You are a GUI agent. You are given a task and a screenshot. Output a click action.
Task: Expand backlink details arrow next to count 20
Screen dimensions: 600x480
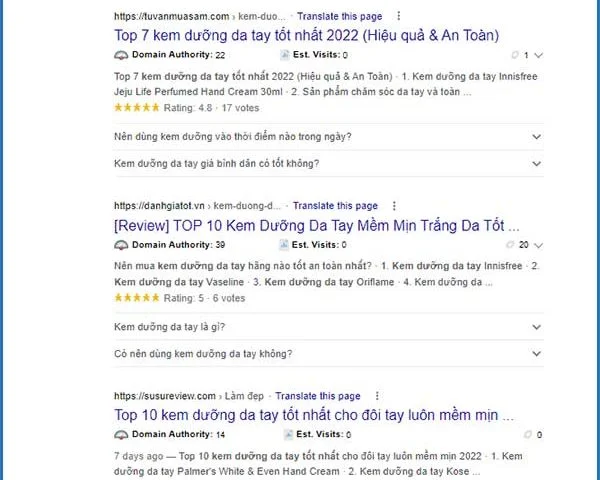coord(538,245)
